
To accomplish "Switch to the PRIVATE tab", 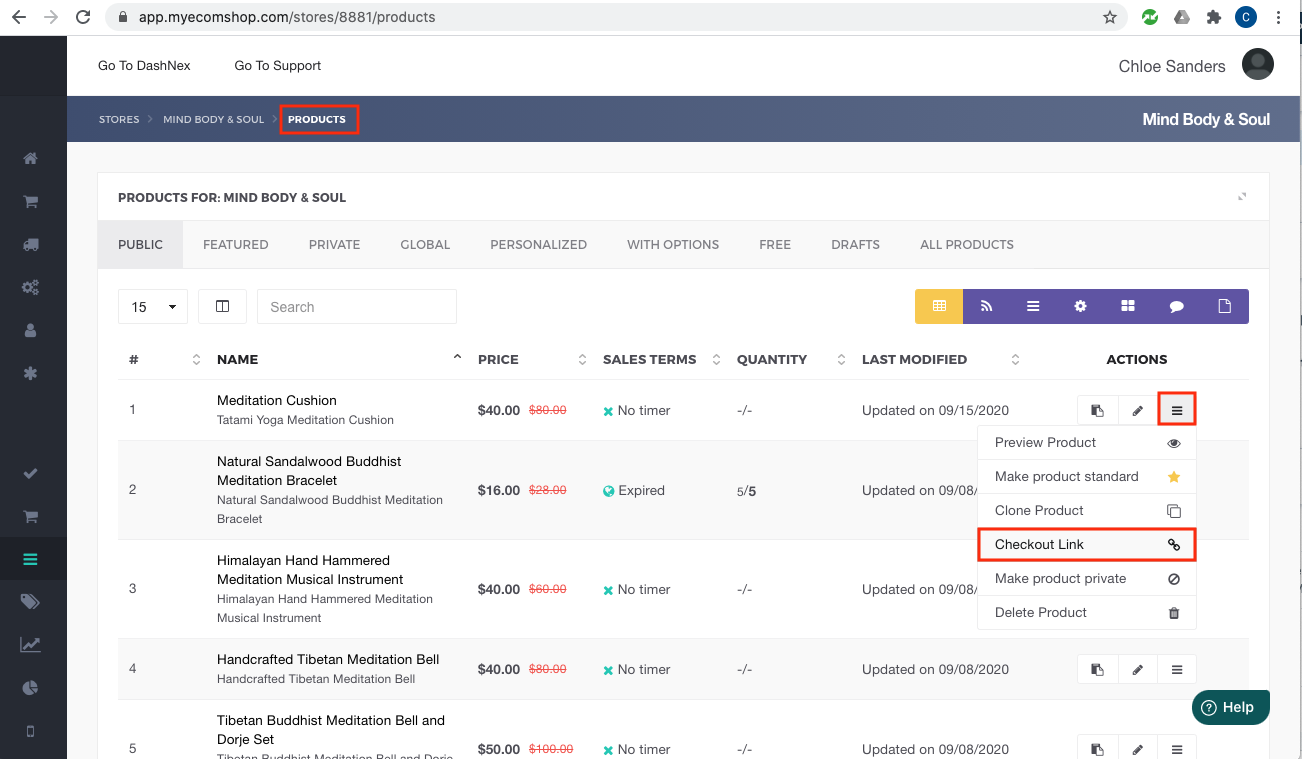I will [x=334, y=244].
